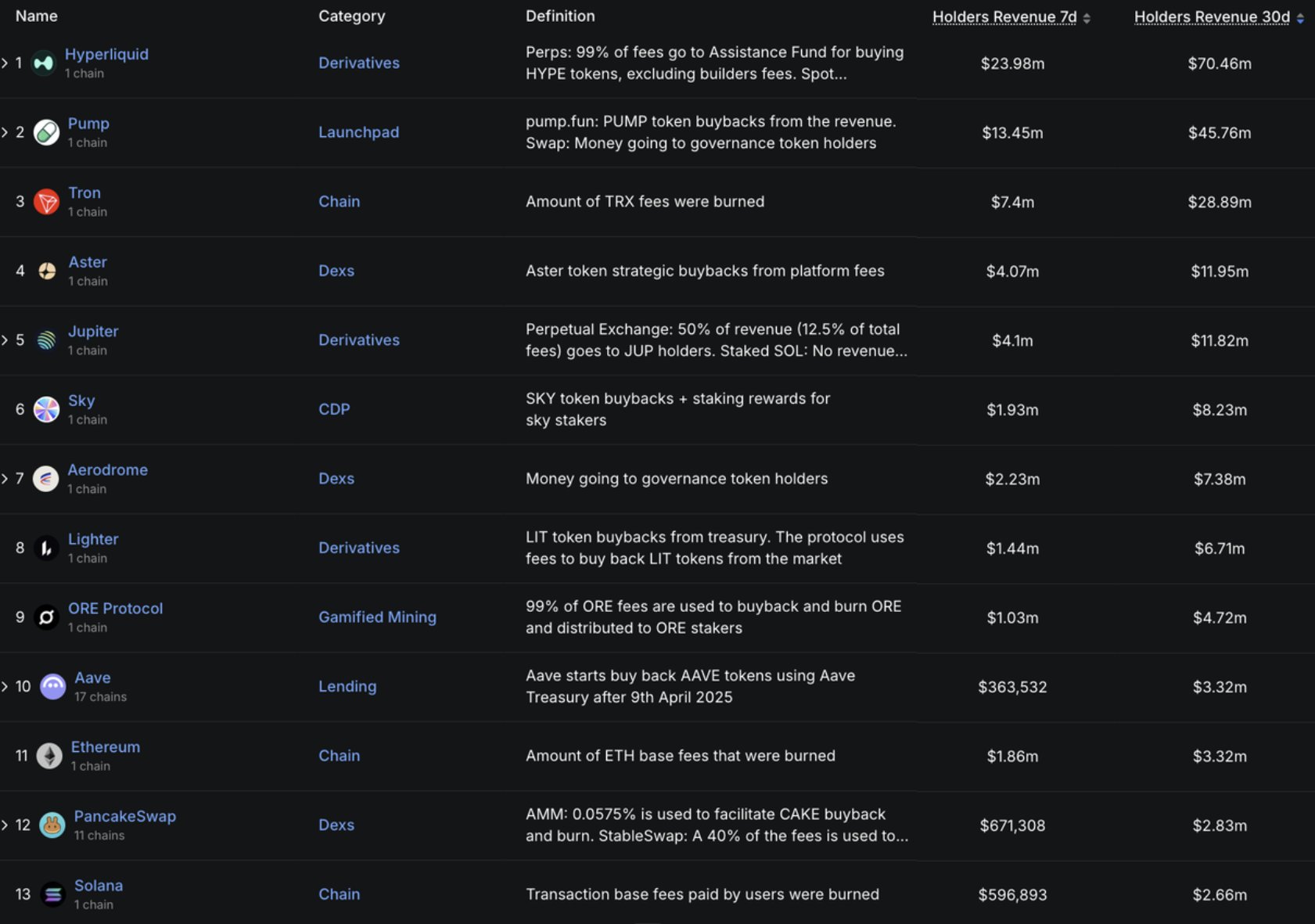Open the Gamified Mining category link

click(377, 617)
